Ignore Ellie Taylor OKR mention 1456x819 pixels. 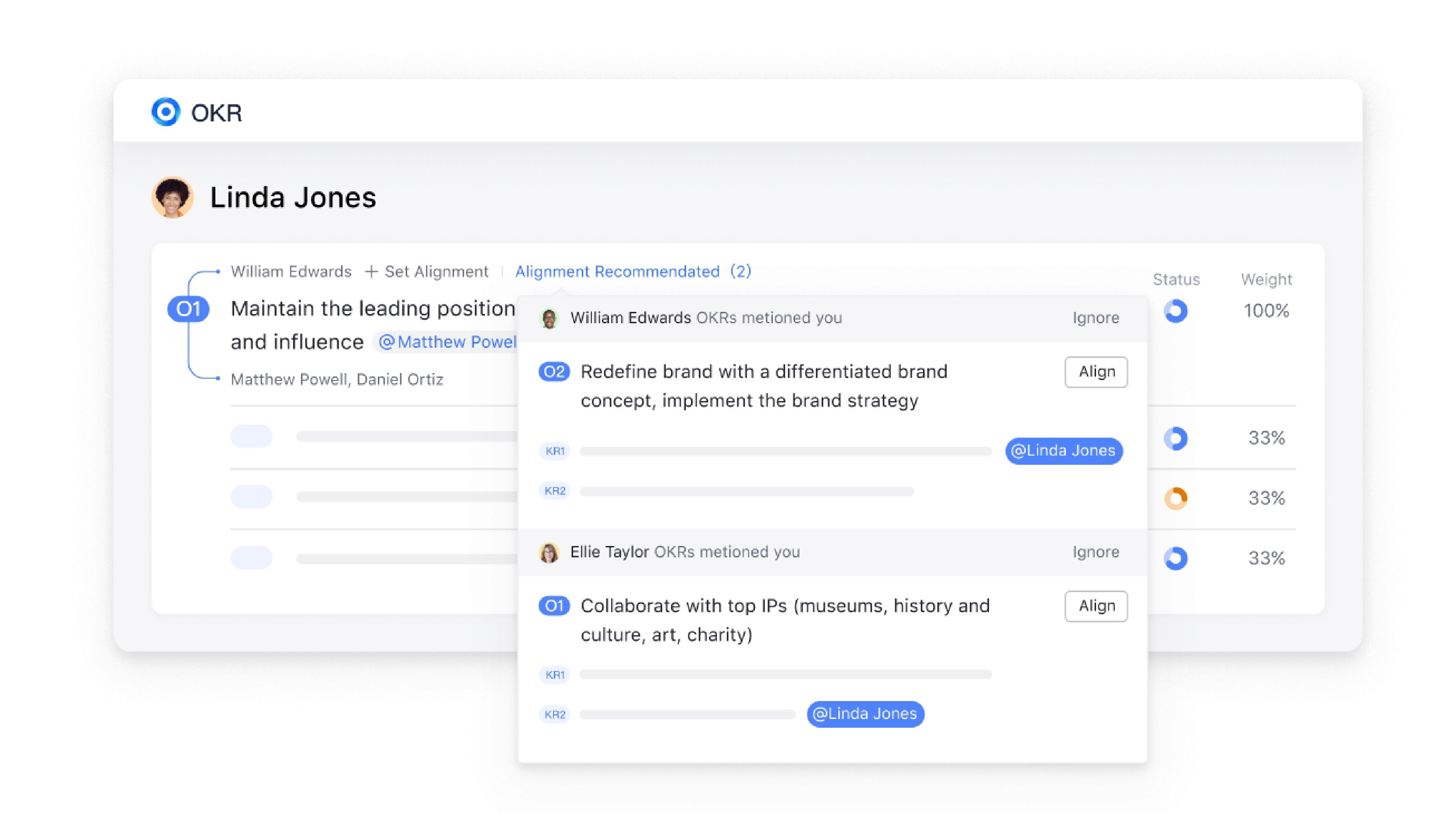click(1096, 552)
